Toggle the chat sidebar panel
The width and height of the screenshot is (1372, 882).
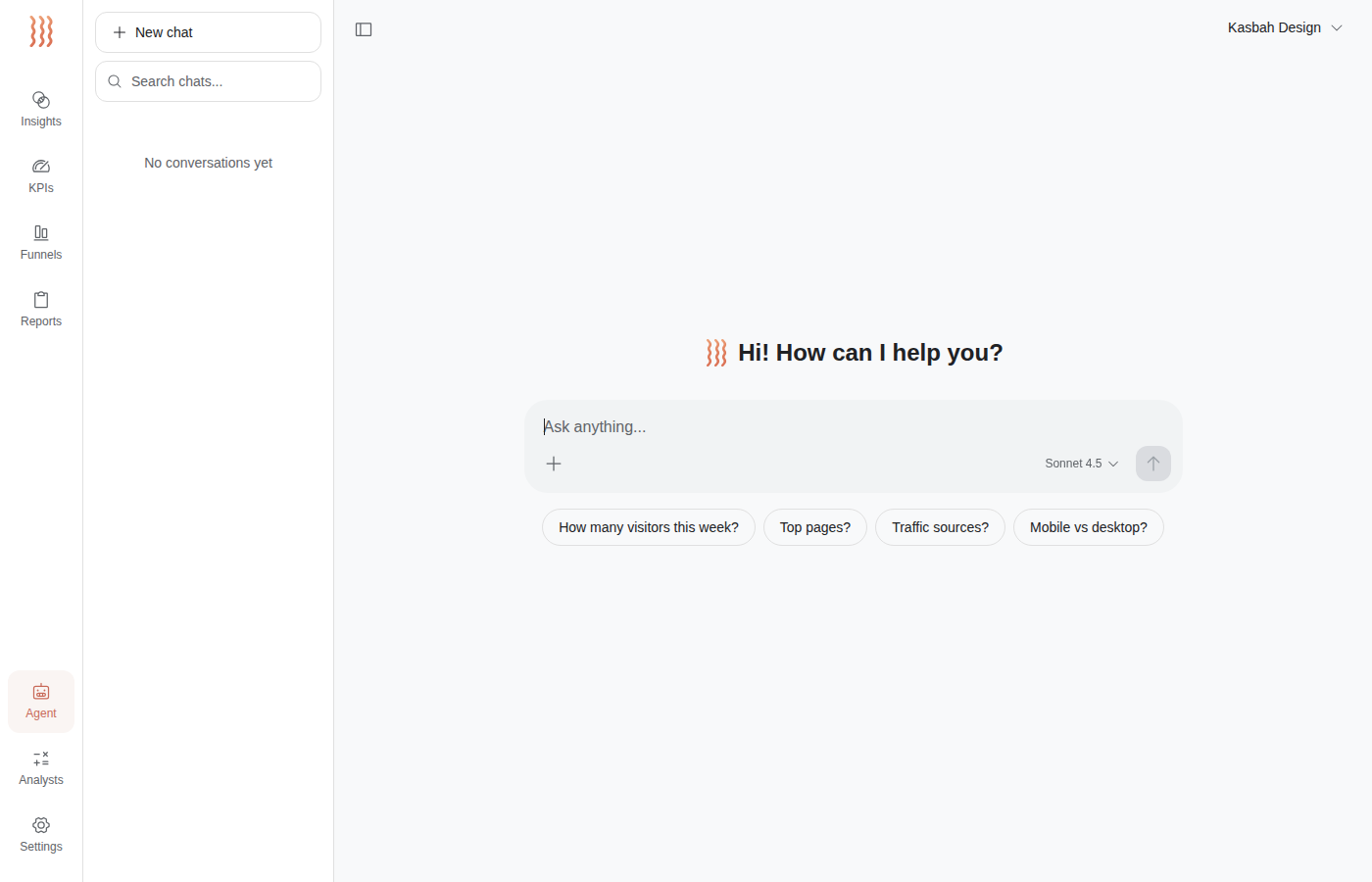coord(364,29)
